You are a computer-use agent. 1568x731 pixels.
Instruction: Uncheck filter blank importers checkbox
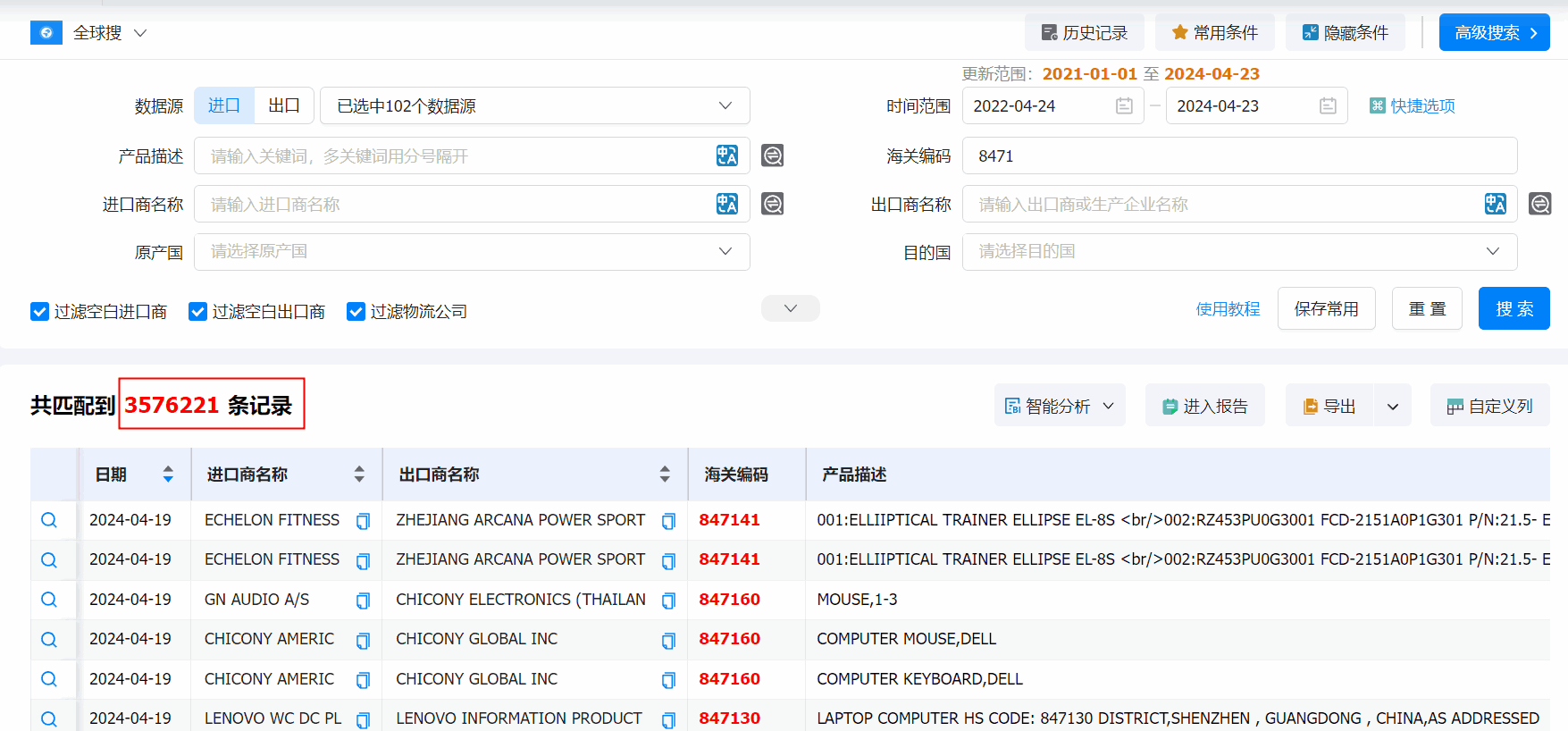click(x=39, y=311)
